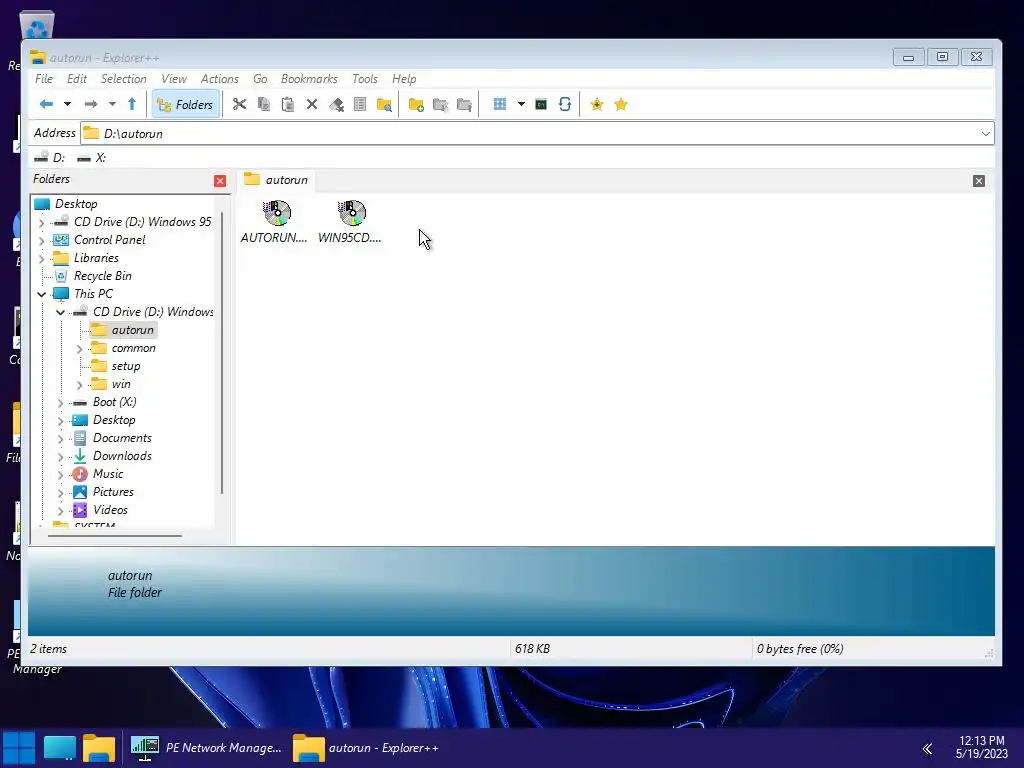Open the Selection menu

(123, 78)
